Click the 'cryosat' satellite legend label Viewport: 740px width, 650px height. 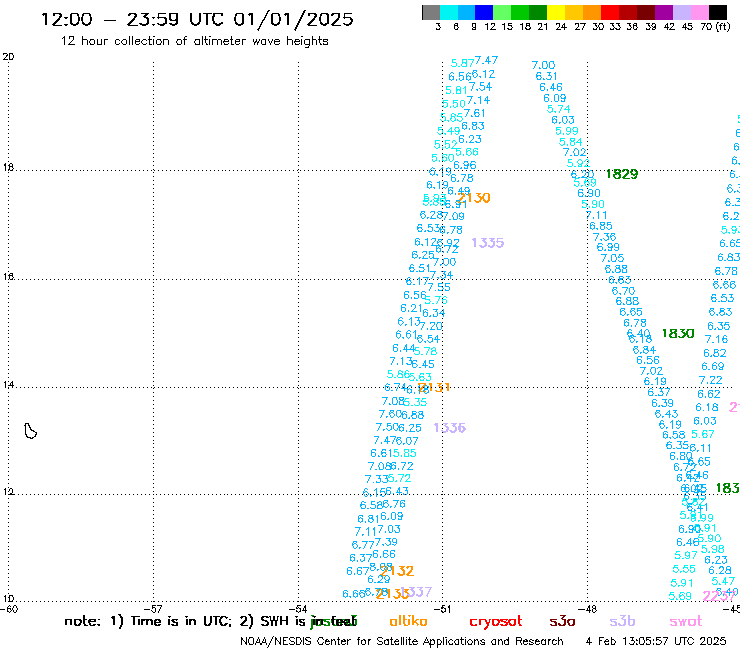(496, 621)
